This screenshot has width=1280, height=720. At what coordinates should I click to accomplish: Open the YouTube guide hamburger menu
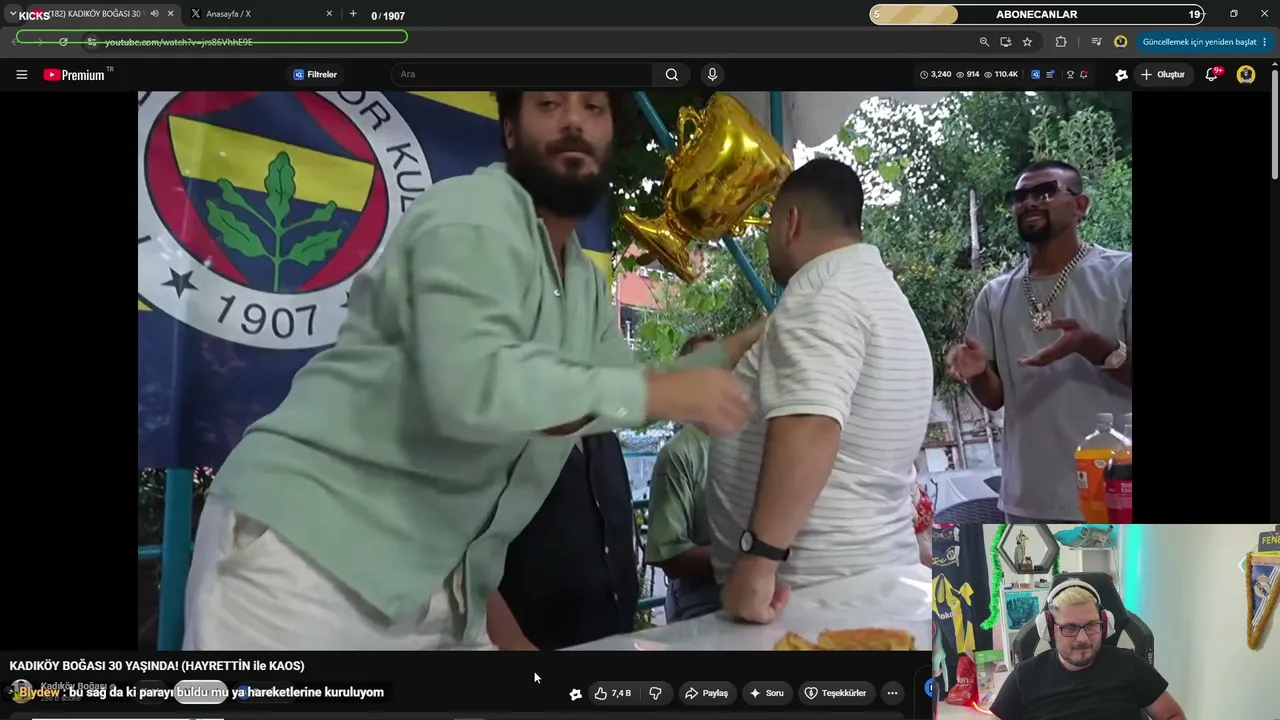click(x=21, y=75)
